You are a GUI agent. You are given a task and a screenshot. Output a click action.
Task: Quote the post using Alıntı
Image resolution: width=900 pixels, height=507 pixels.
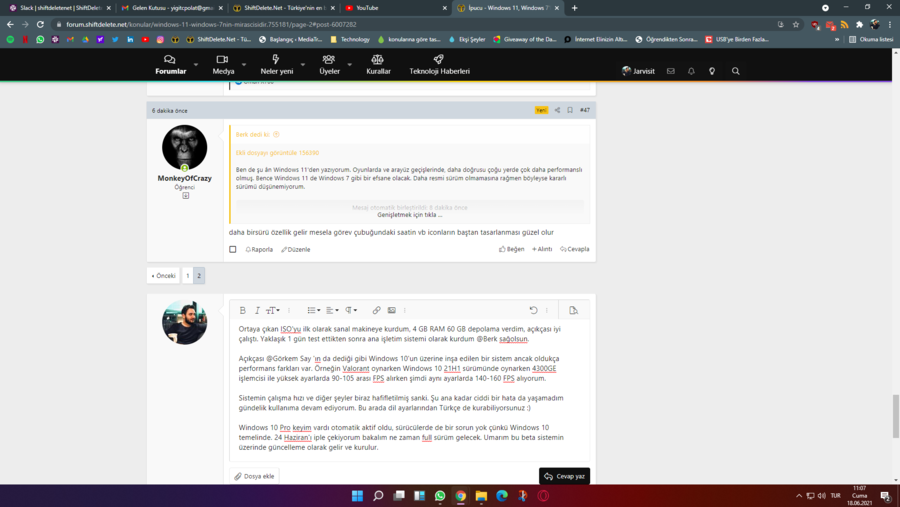pos(542,249)
